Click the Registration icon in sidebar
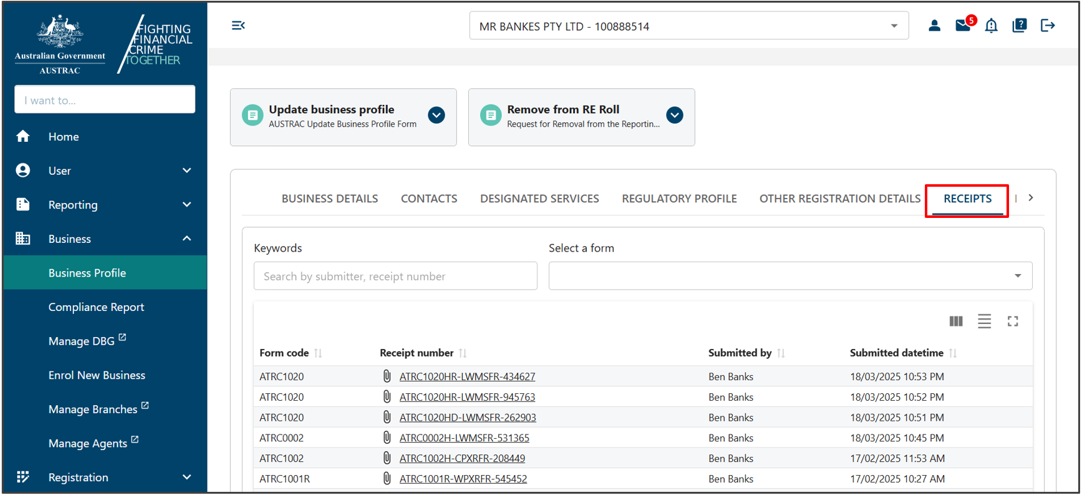 [x=23, y=477]
